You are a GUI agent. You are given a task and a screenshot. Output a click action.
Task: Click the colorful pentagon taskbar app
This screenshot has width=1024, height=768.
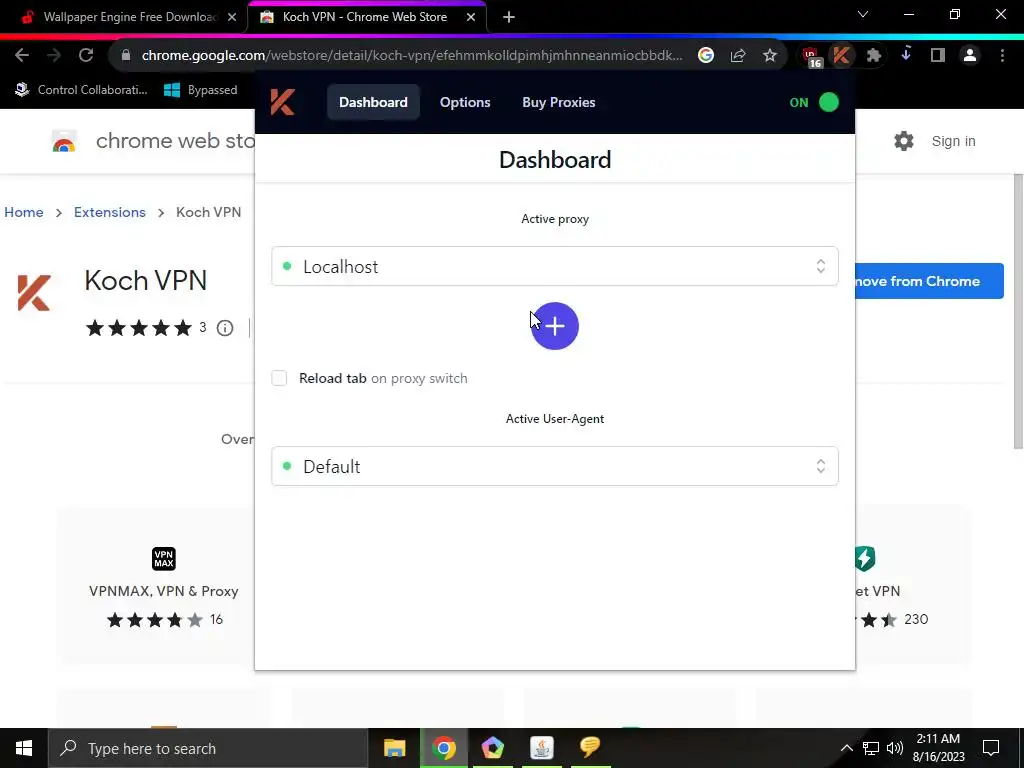(492, 748)
